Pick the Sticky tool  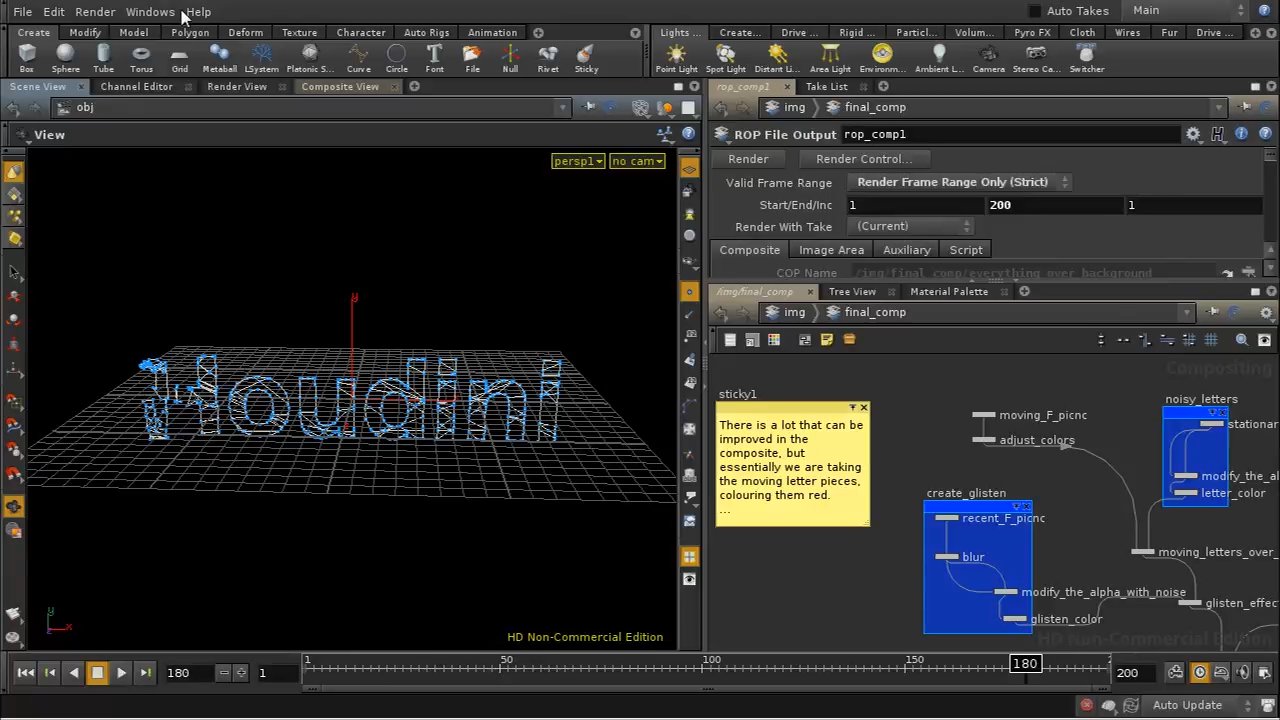[x=586, y=58]
